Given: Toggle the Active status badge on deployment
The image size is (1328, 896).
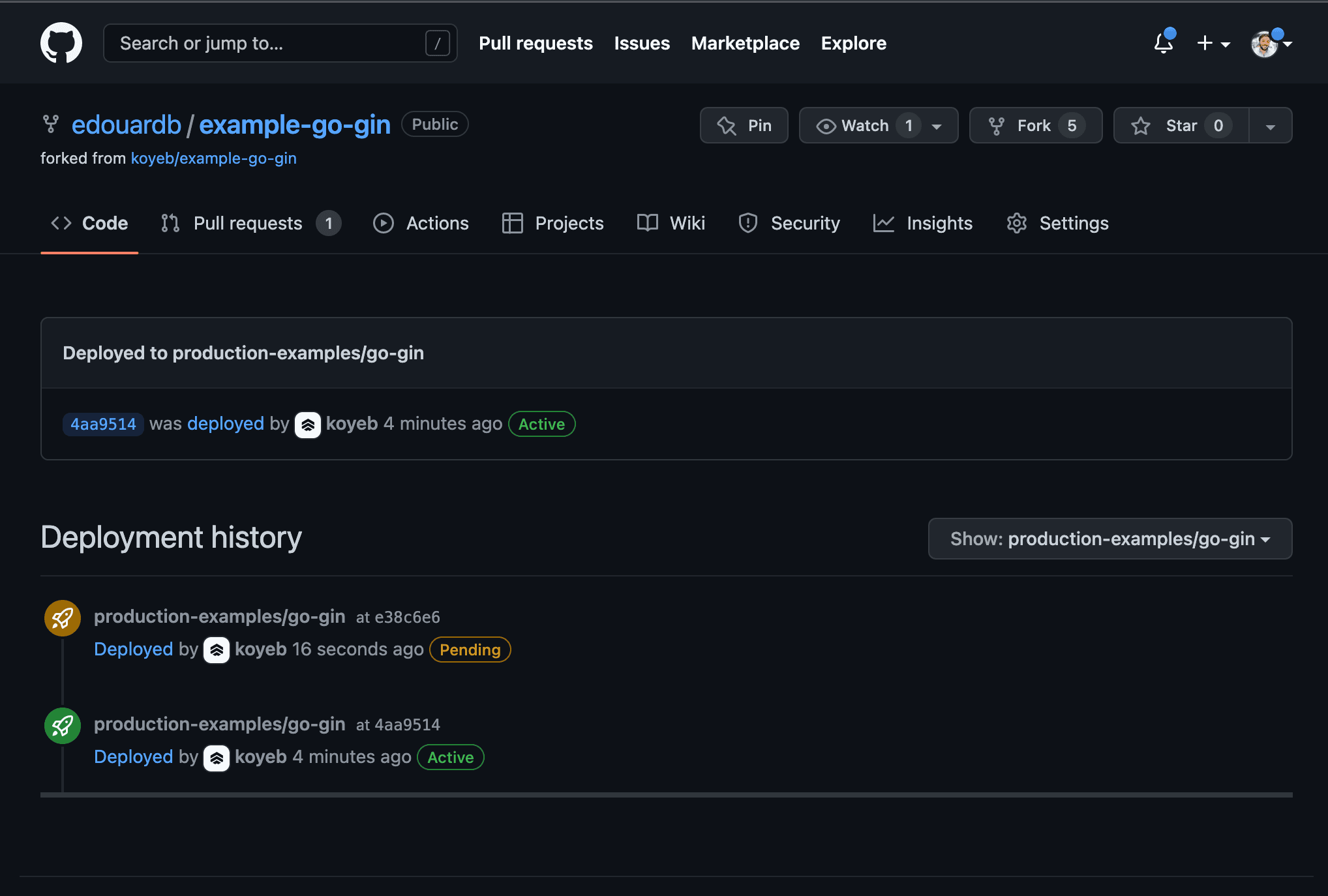Looking at the screenshot, I should point(542,424).
